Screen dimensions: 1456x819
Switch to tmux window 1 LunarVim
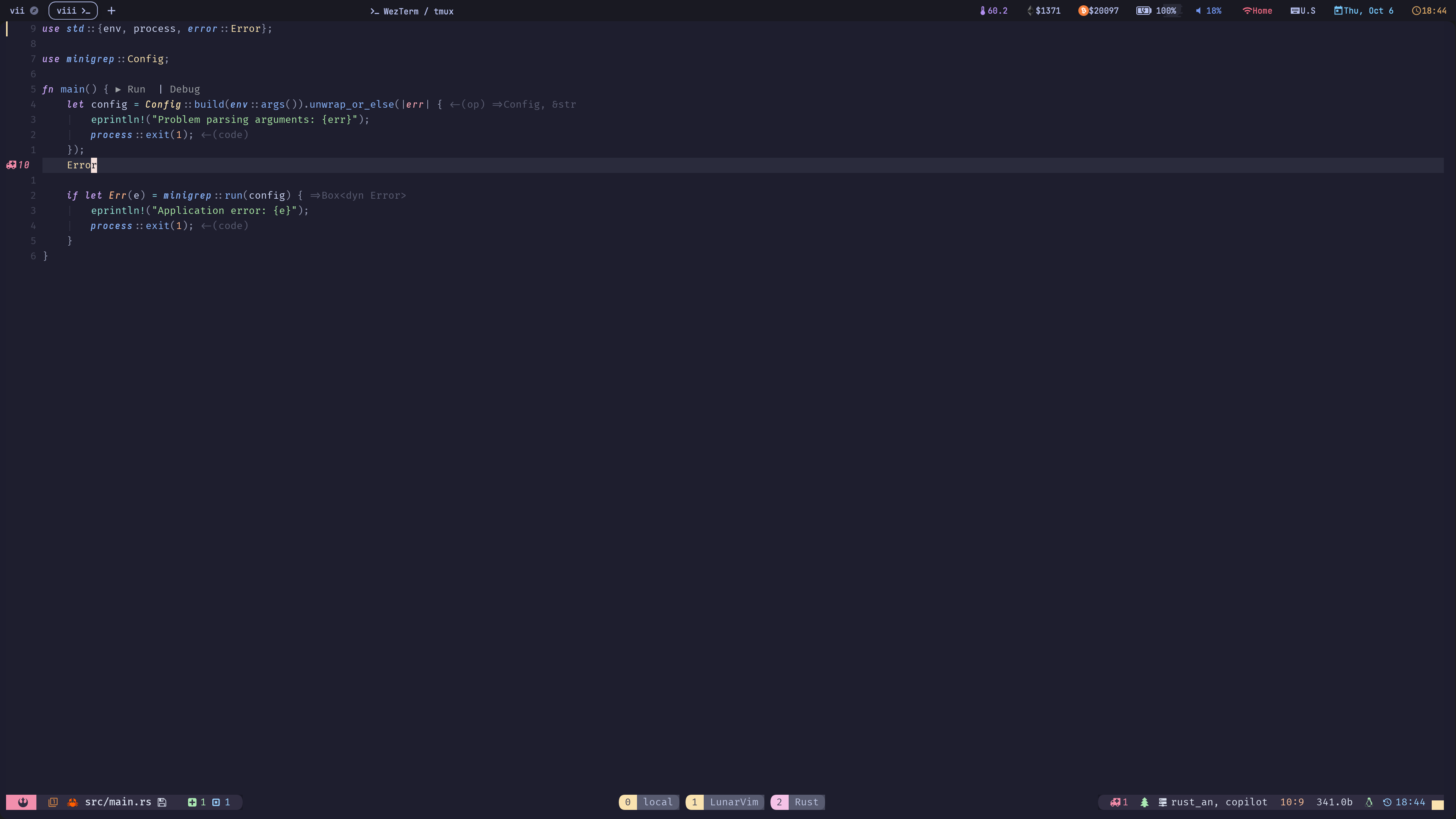[725, 802]
